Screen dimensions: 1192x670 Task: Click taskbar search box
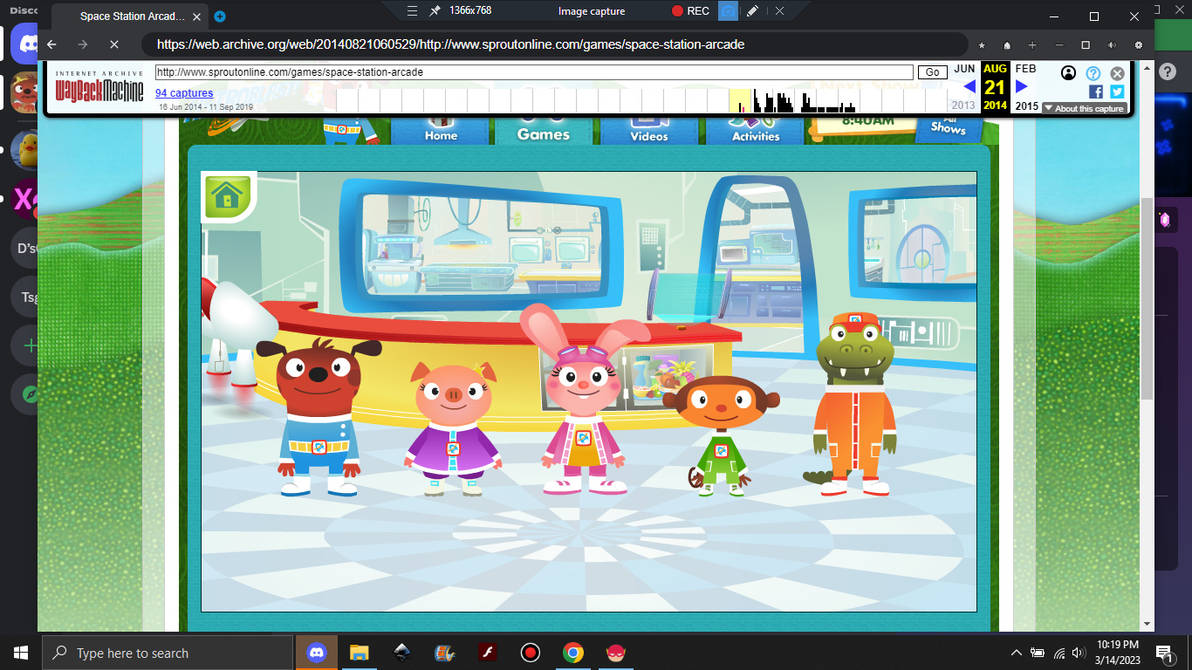pos(167,653)
